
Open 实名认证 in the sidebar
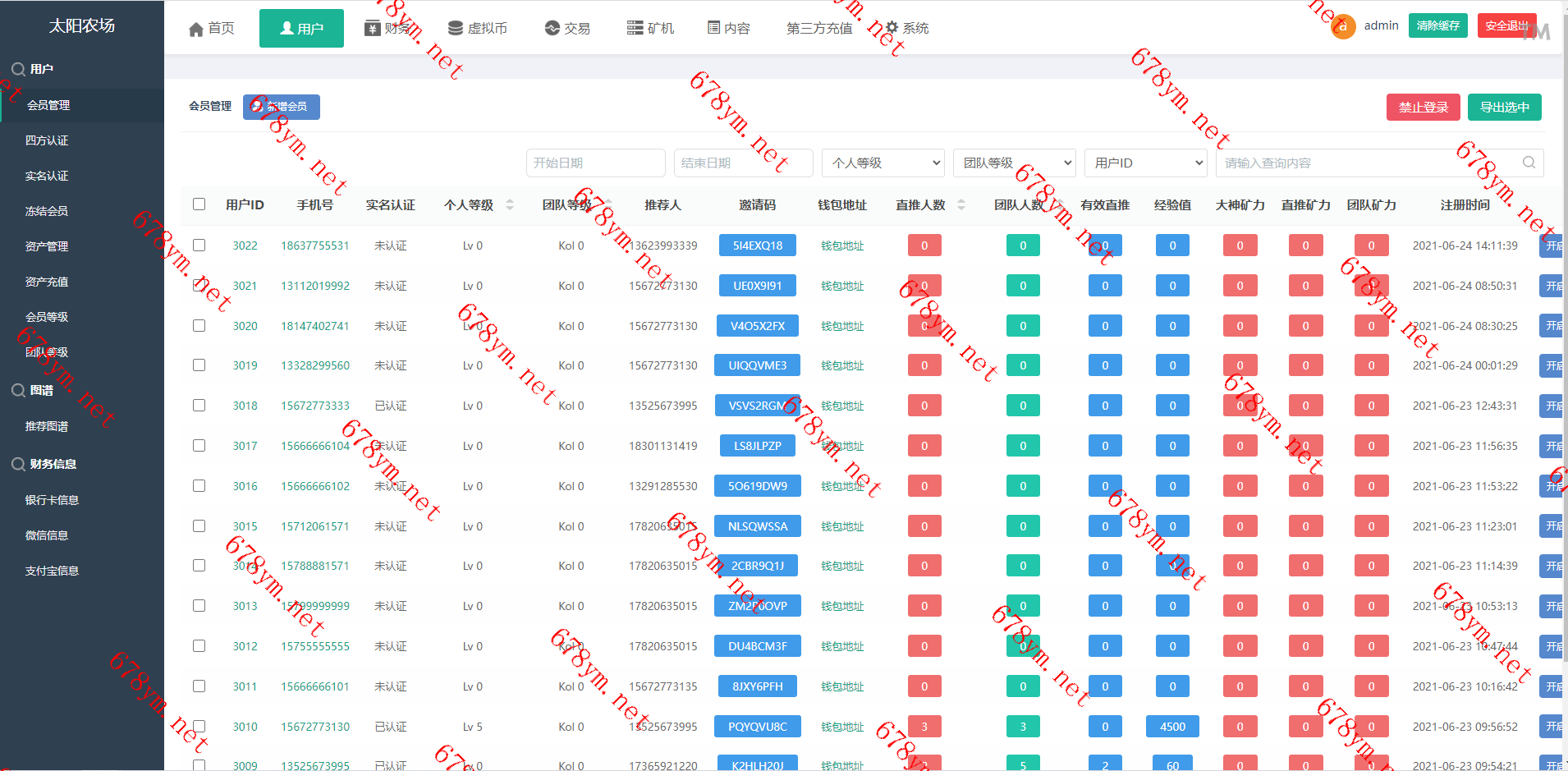[47, 176]
